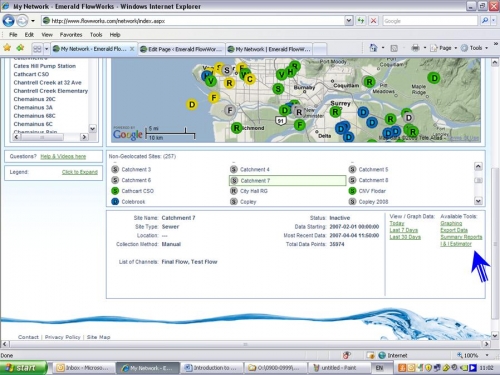Click the Refresh page icon
This screenshot has width=500, height=375.
(x=361, y=21)
